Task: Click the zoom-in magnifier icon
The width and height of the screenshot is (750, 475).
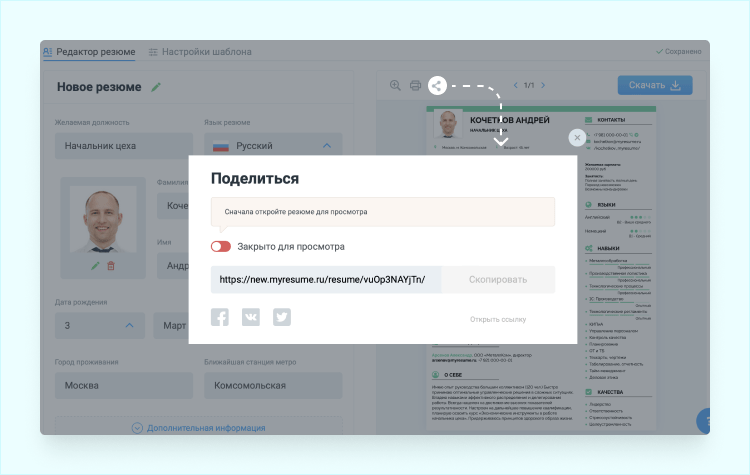Action: coord(395,86)
